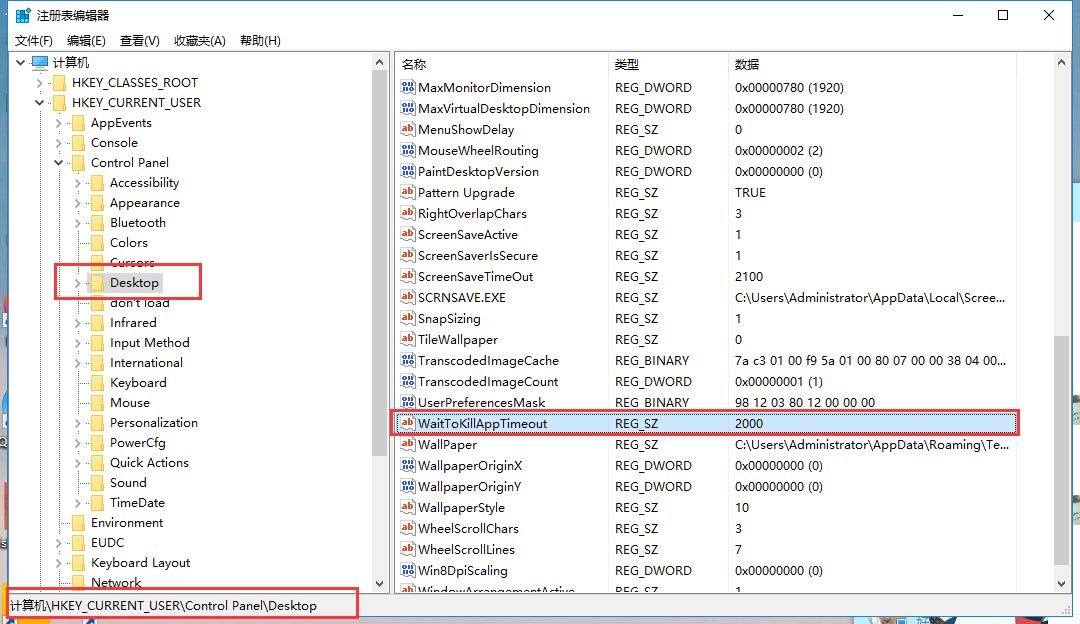The image size is (1080, 624).
Task: Open the 编辑(E) menu
Action: click(x=86, y=41)
